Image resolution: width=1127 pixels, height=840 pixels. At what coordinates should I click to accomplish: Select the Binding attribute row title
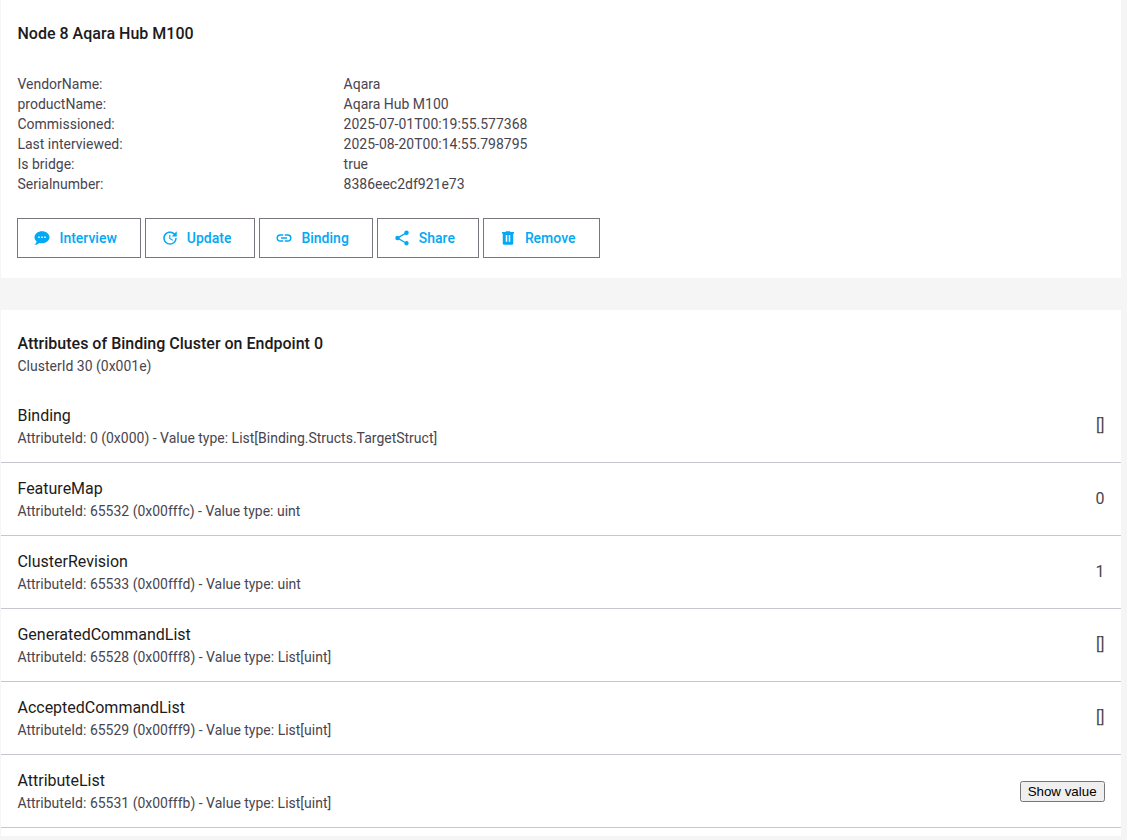(44, 415)
